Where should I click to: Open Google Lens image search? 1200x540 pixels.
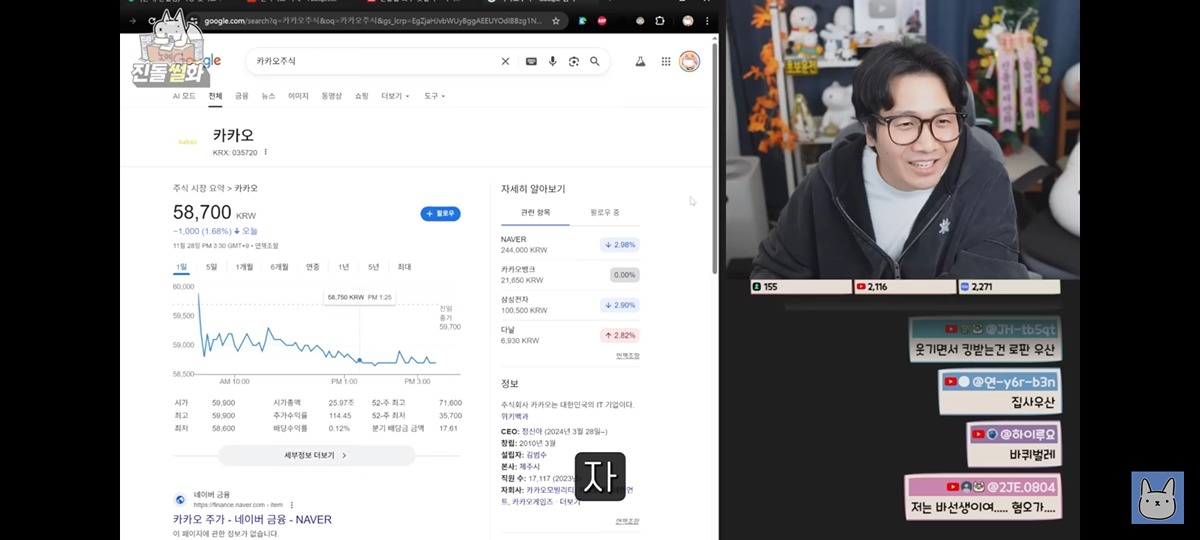click(x=574, y=61)
